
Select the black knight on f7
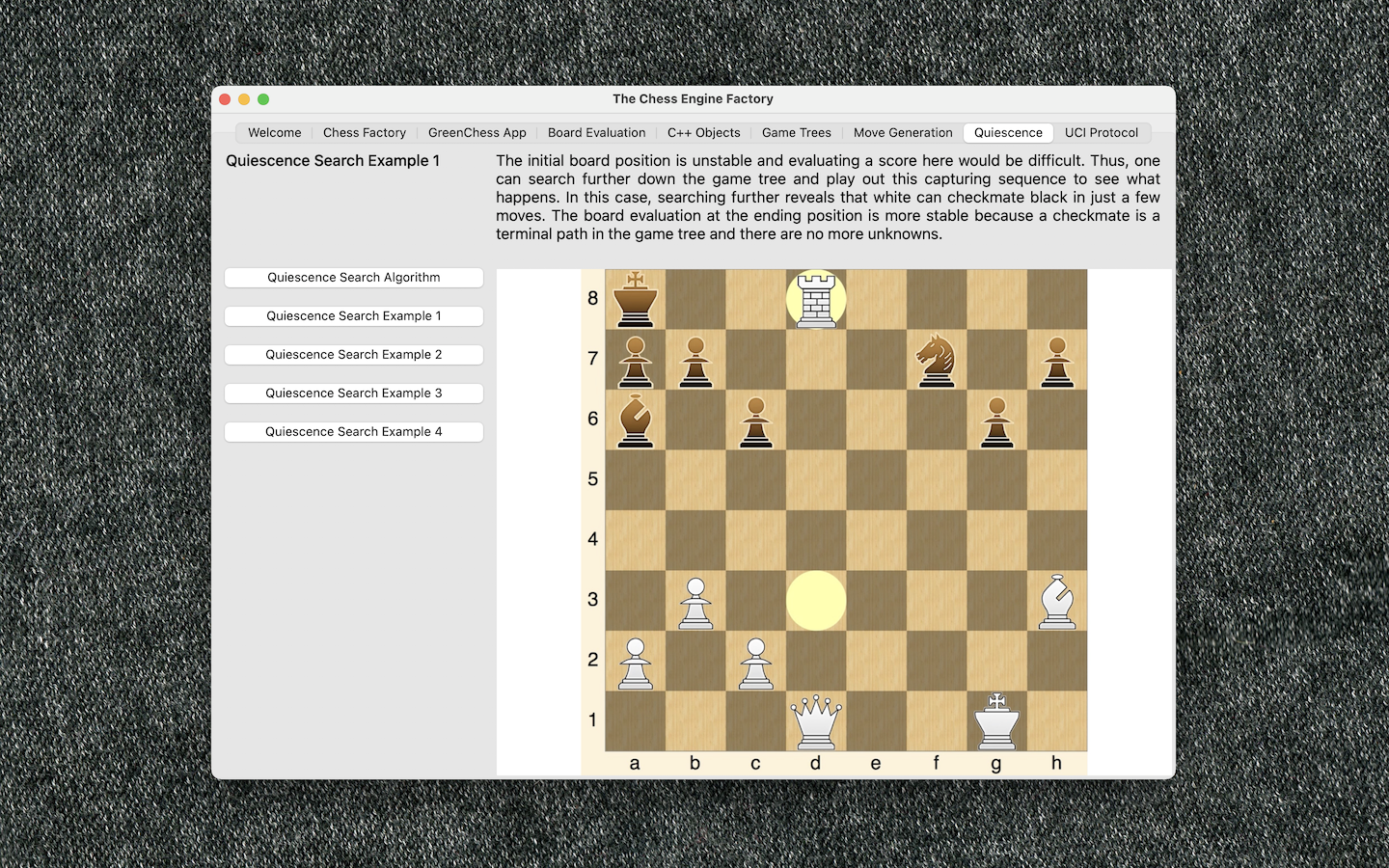click(x=937, y=360)
